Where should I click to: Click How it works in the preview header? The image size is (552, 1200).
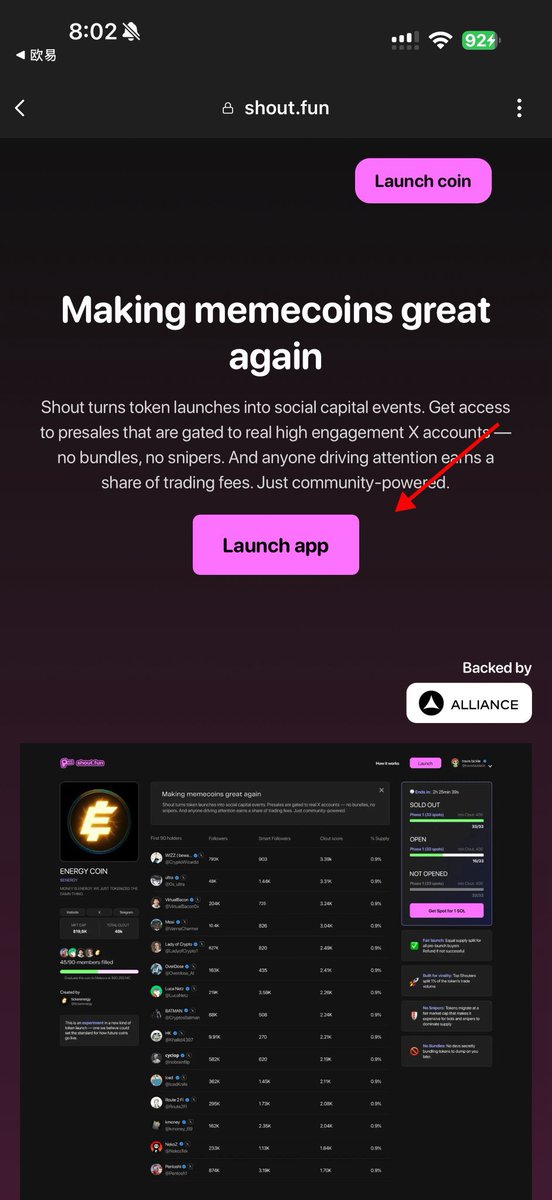tap(388, 763)
